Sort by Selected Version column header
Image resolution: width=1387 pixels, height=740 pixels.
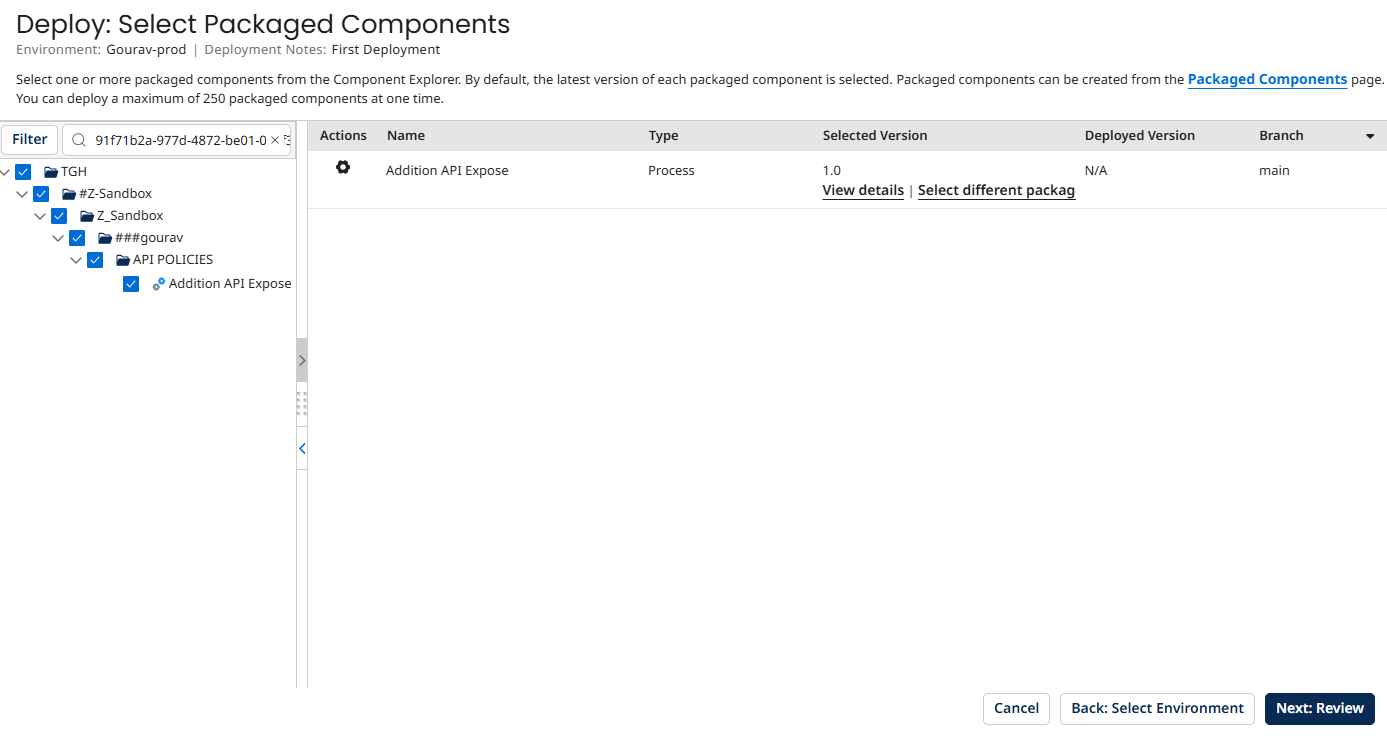(874, 136)
